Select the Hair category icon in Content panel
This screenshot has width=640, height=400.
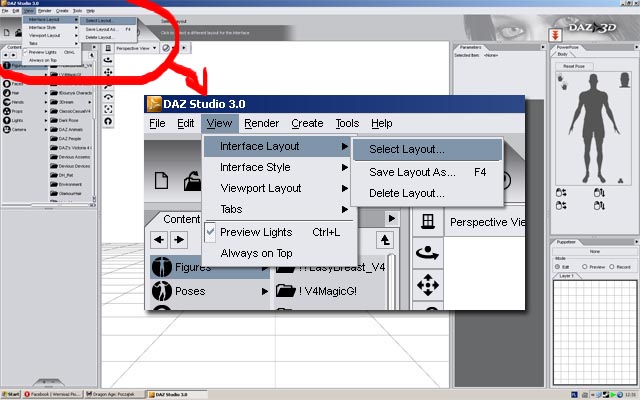click(x=7, y=93)
